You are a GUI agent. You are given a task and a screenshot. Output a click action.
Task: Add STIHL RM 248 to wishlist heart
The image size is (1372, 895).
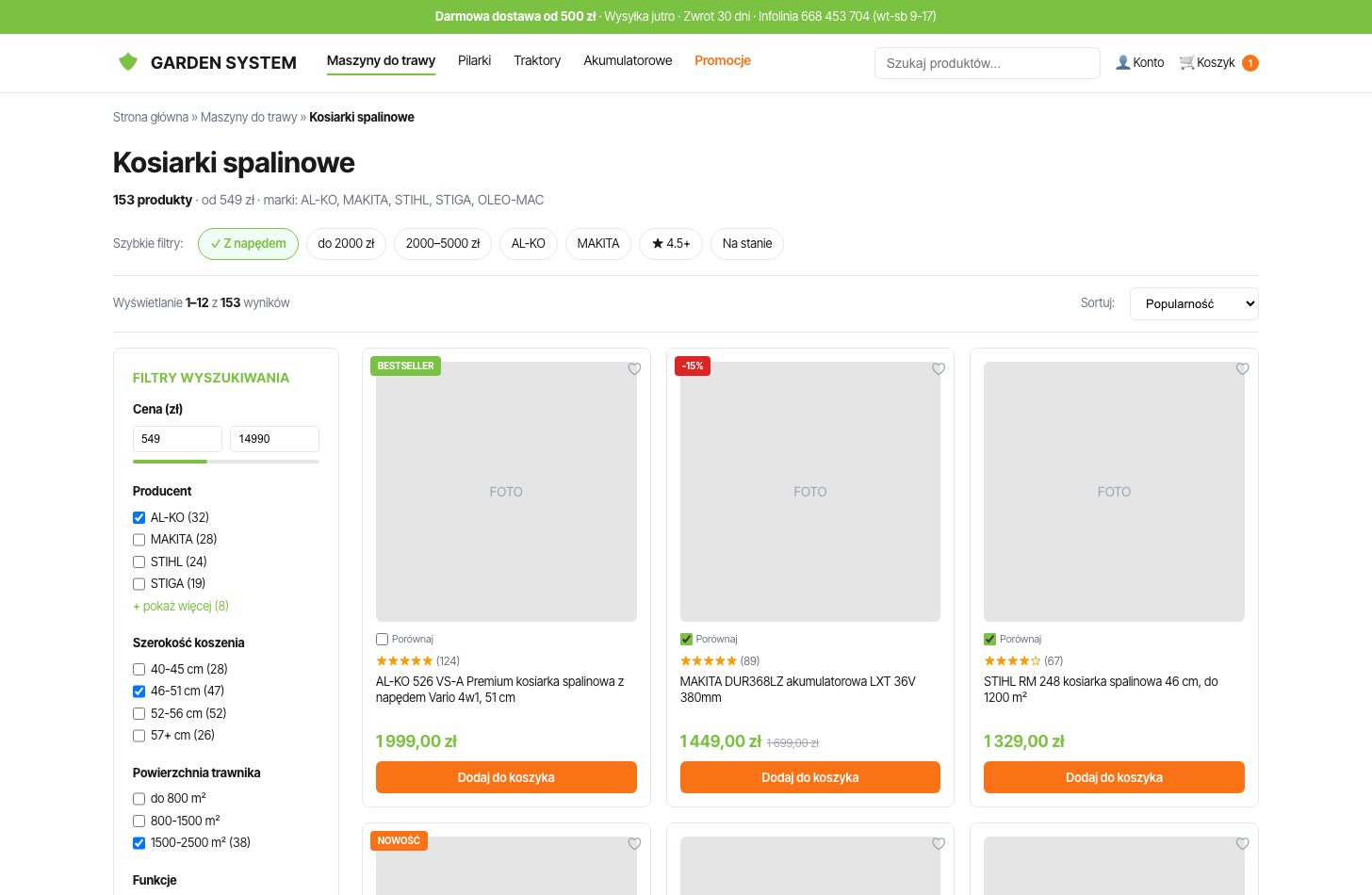(x=1243, y=369)
